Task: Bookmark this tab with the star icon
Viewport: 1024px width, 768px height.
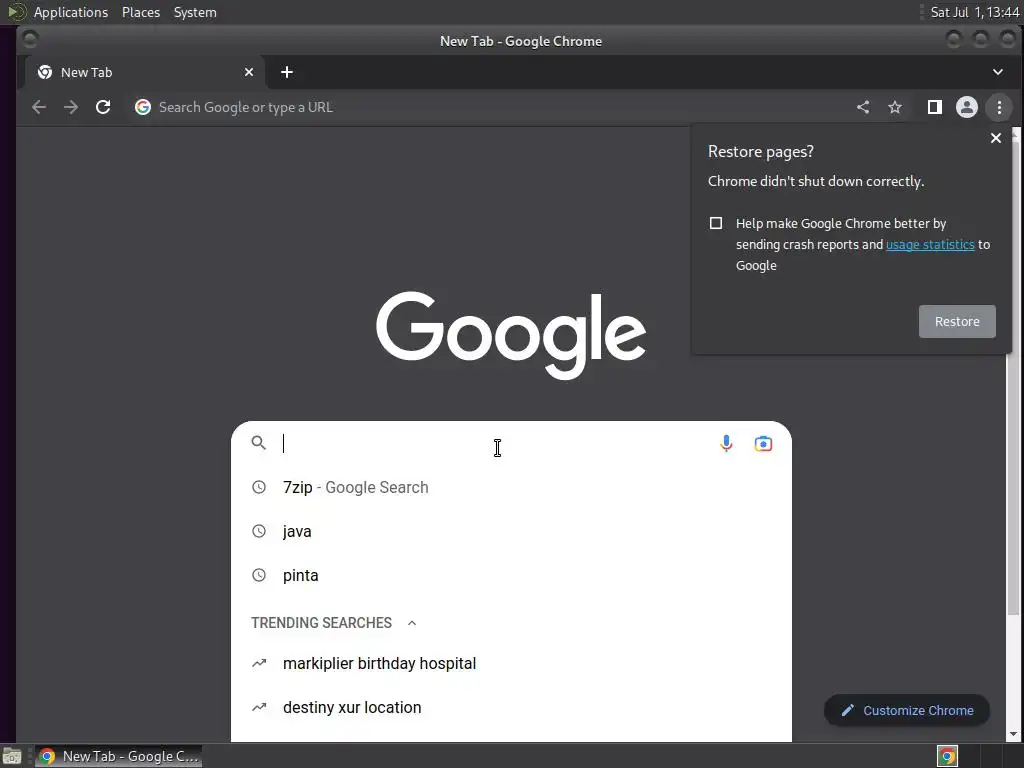Action: tap(895, 107)
